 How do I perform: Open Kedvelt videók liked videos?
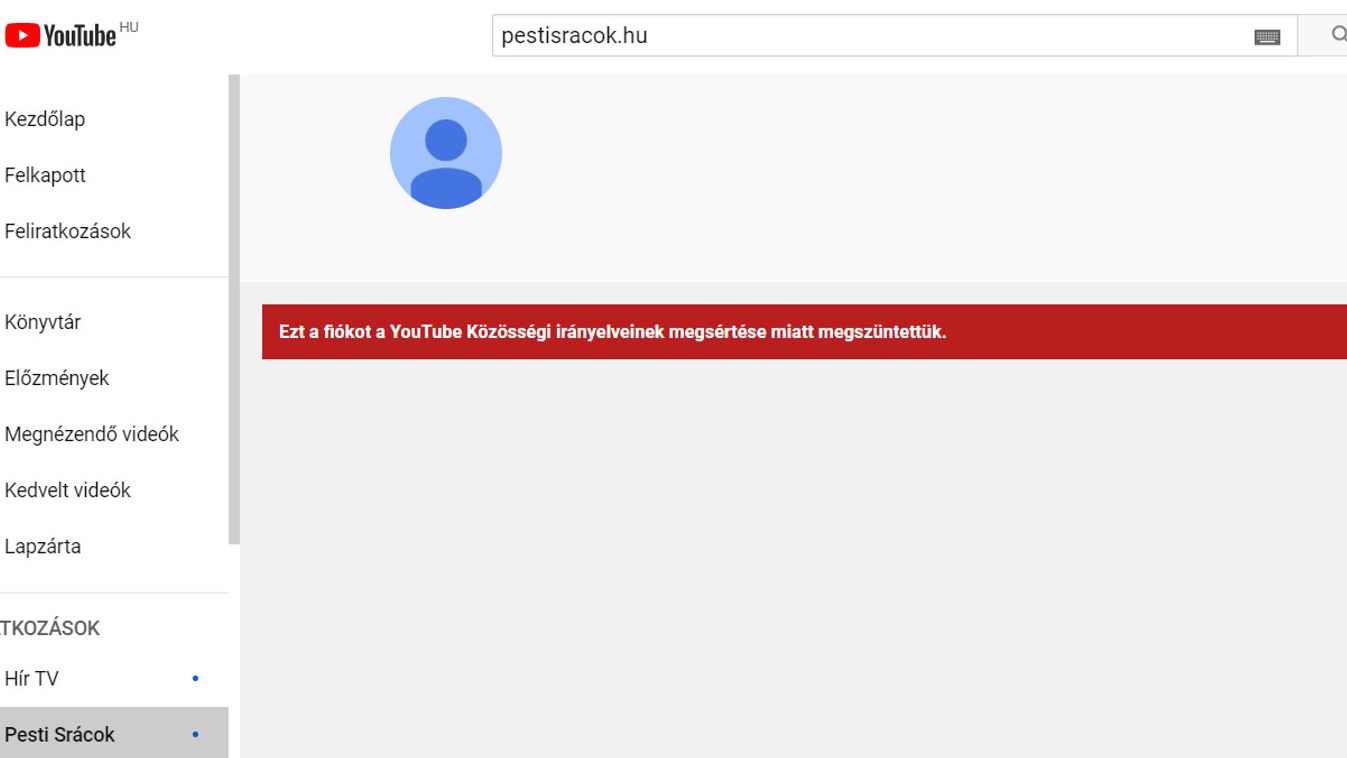[68, 490]
